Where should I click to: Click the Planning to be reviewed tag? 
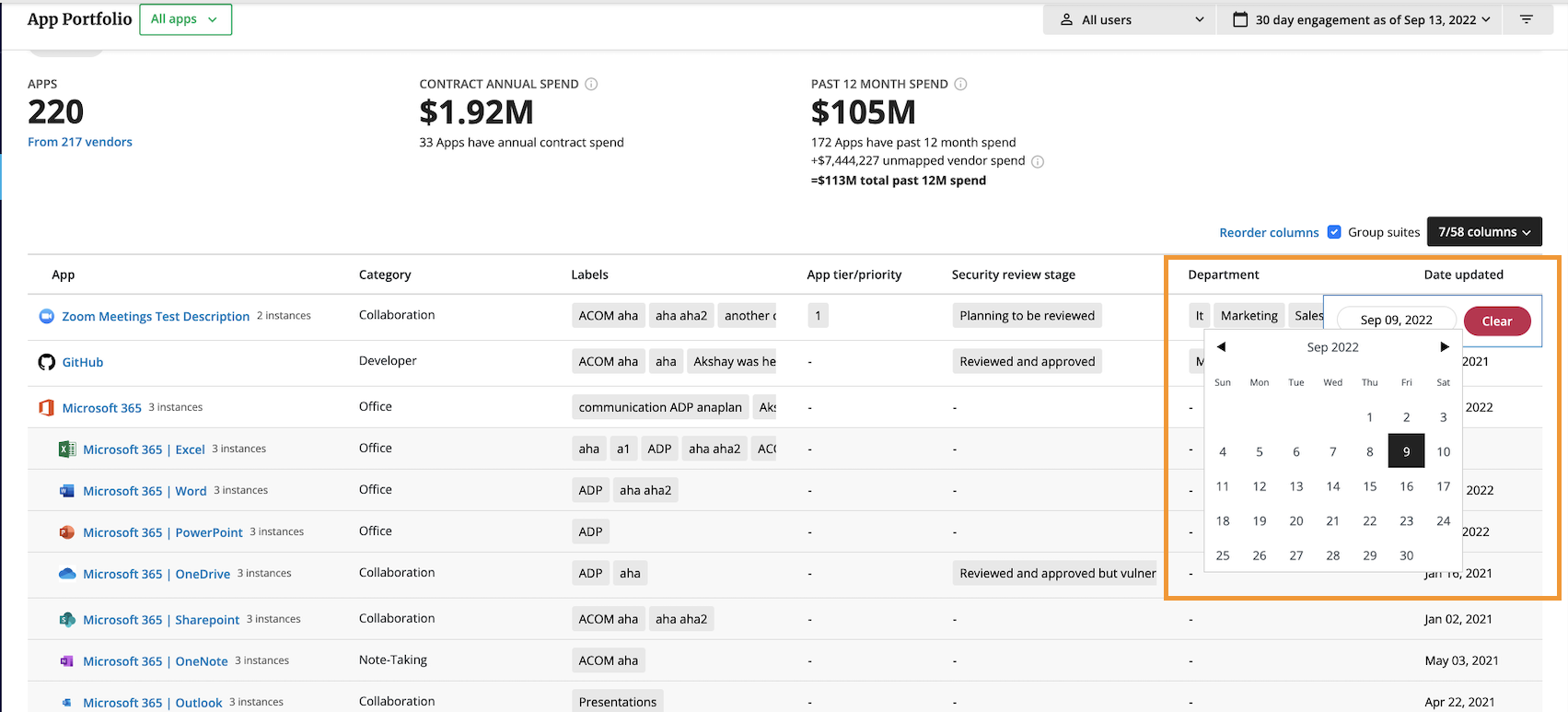coord(1028,315)
